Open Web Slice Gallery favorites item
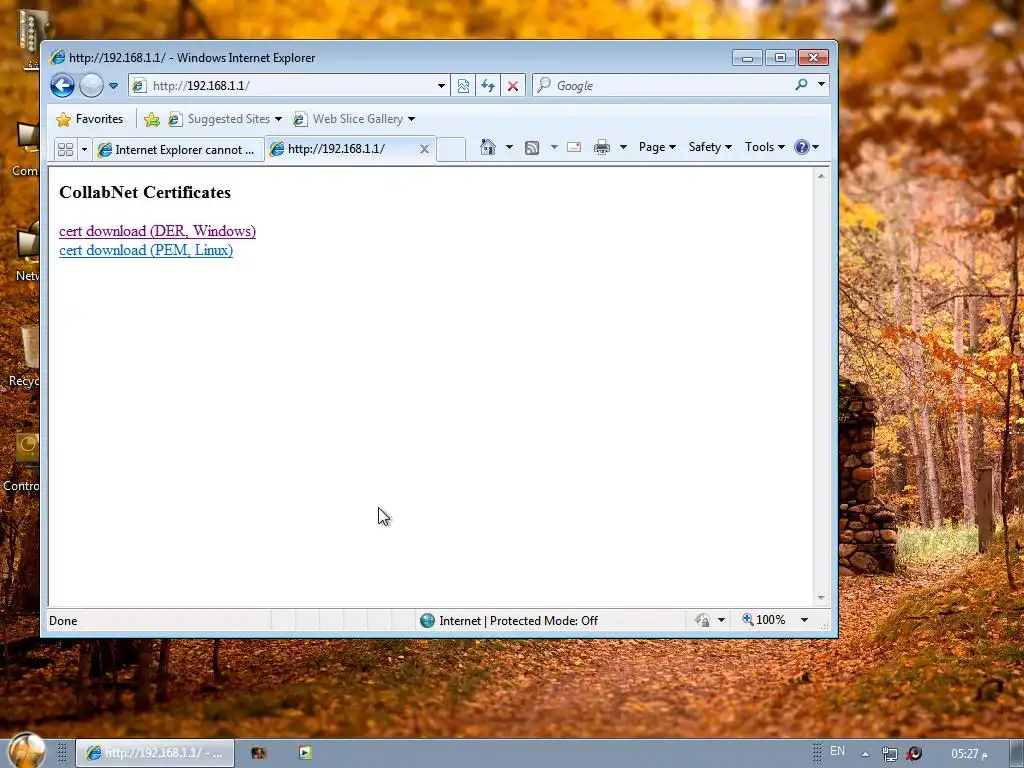Image resolution: width=1024 pixels, height=768 pixels. point(354,120)
